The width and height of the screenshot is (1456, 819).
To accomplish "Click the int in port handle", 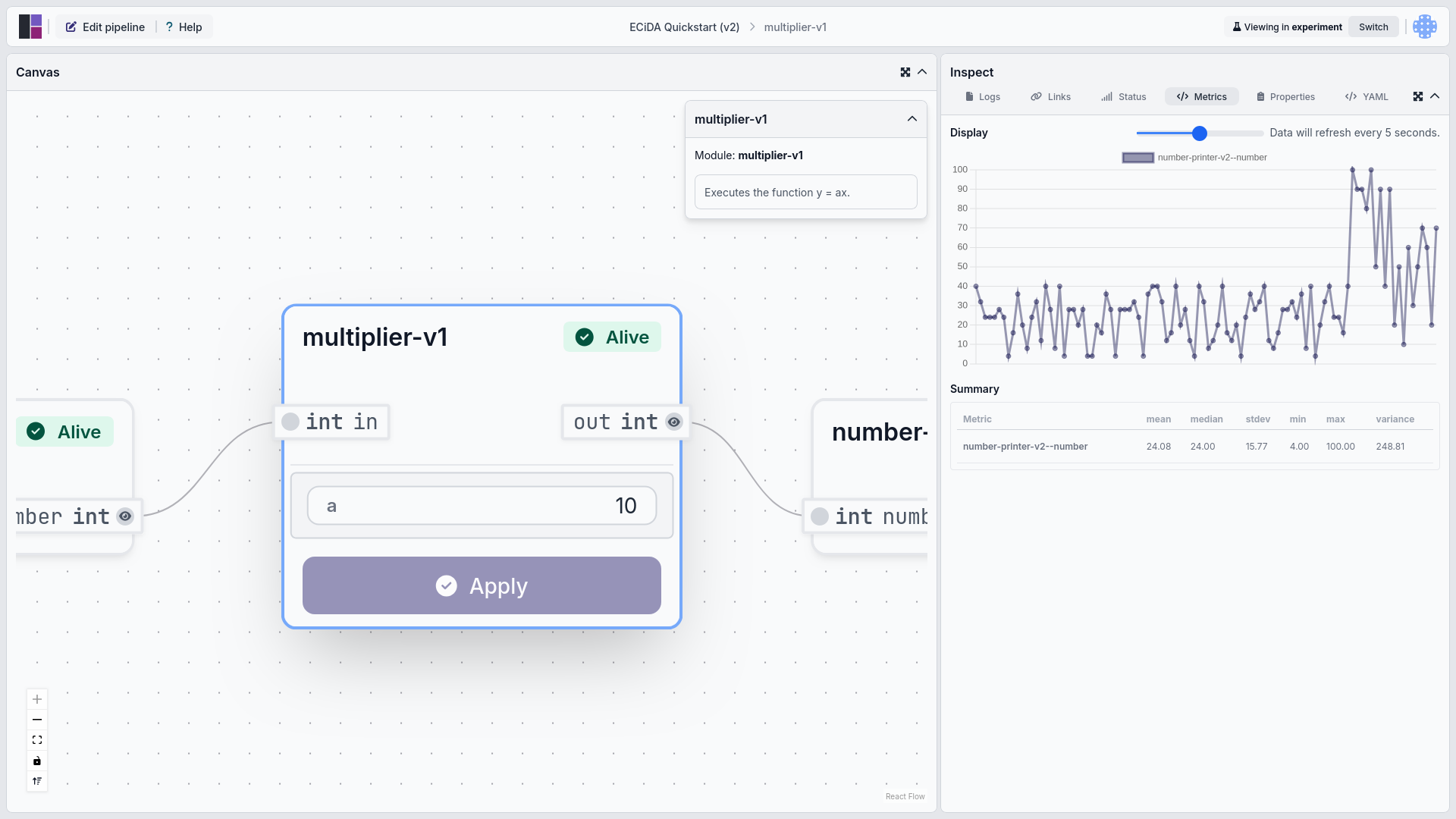I will pyautogui.click(x=290, y=422).
